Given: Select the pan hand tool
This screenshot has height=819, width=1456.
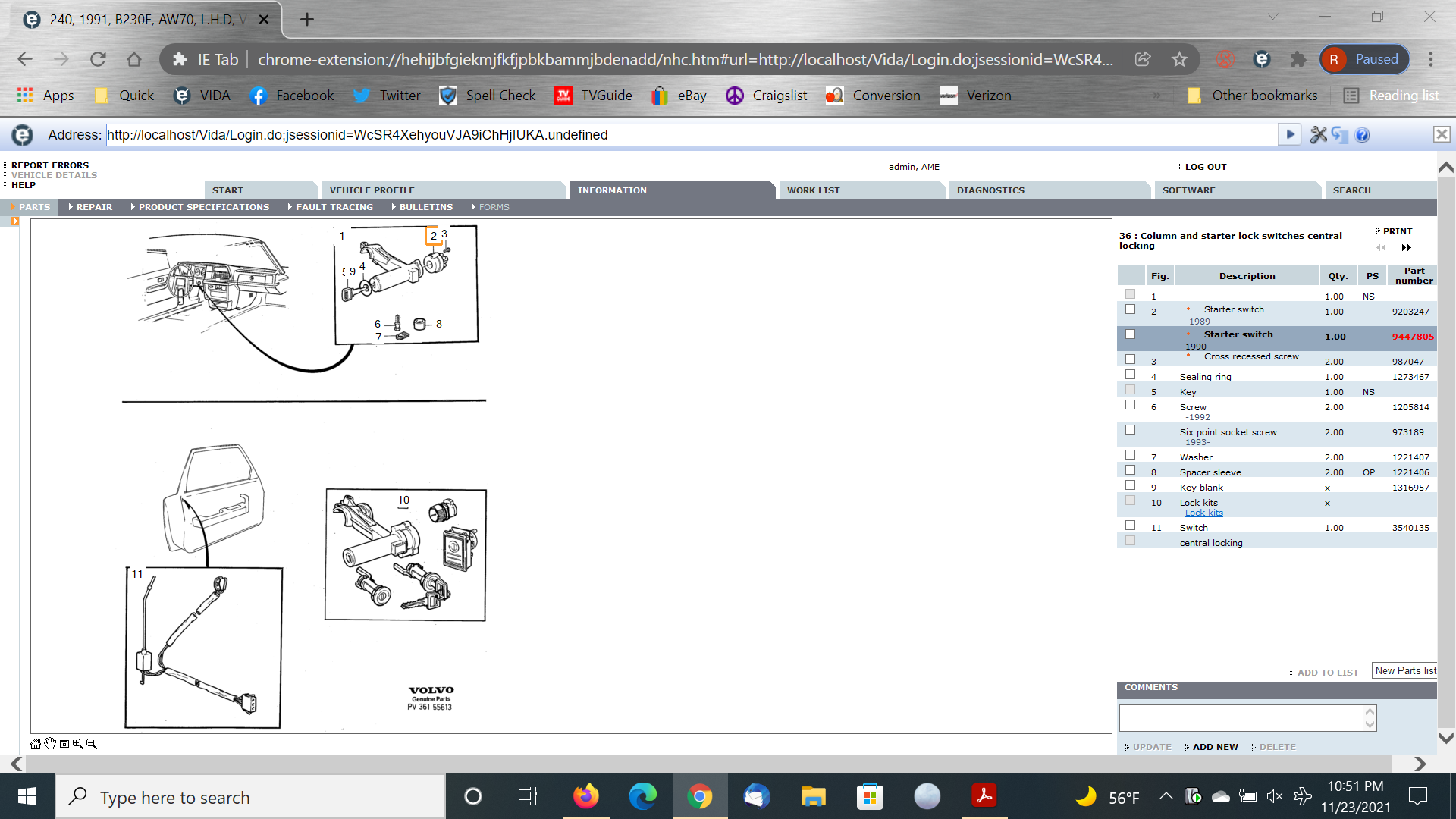Looking at the screenshot, I should click(50, 744).
